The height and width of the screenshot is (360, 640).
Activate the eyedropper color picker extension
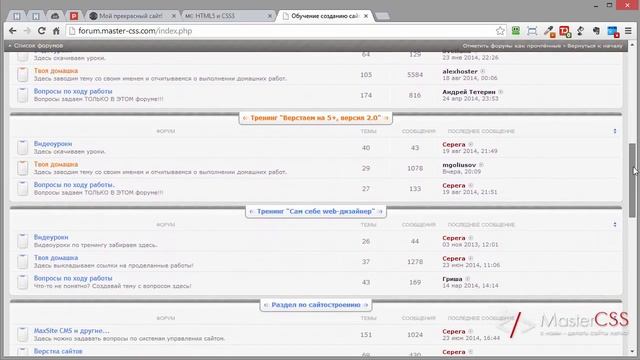[x=549, y=31]
